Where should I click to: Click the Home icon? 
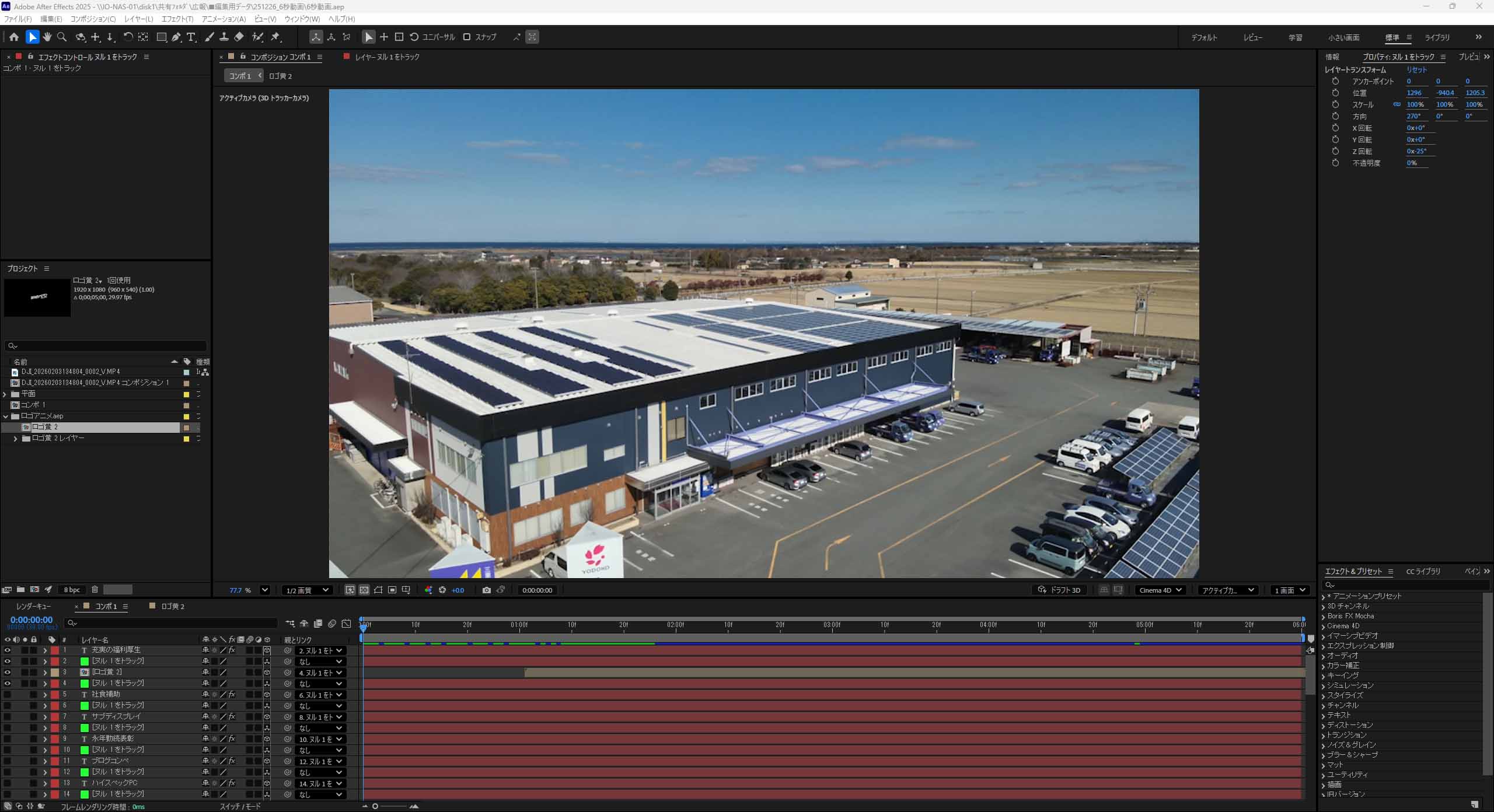(14, 37)
